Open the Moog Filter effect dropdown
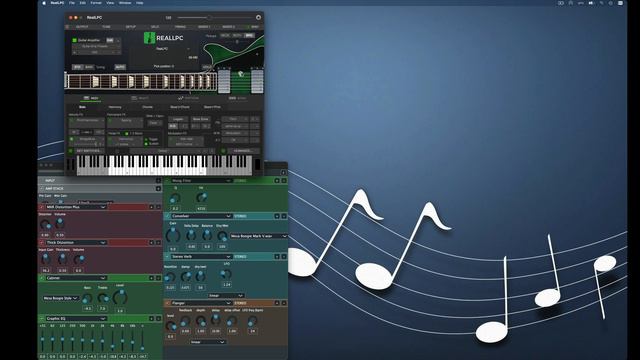This screenshot has height=360, width=640. pyautogui.click(x=201, y=180)
